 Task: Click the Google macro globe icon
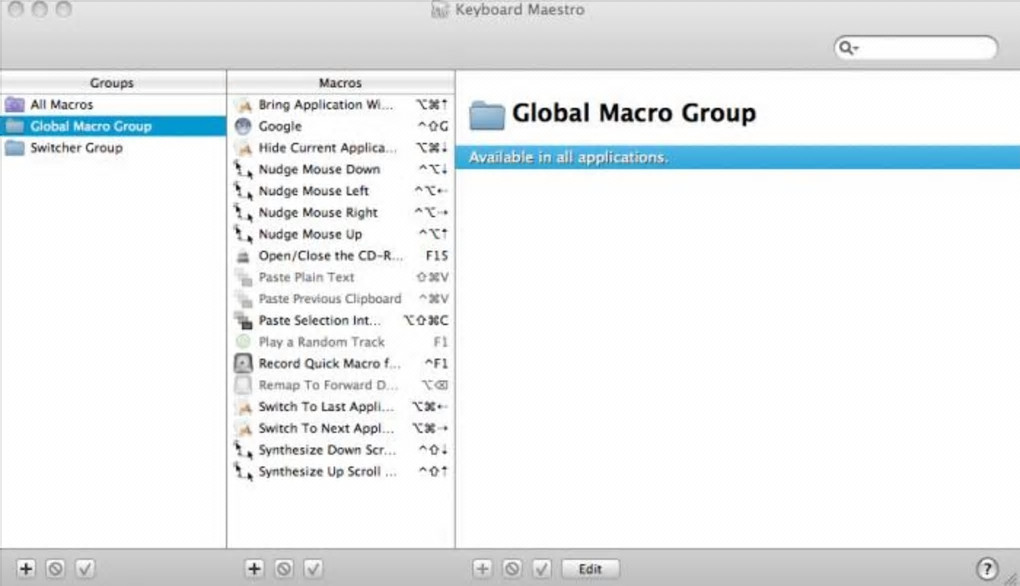click(243, 126)
